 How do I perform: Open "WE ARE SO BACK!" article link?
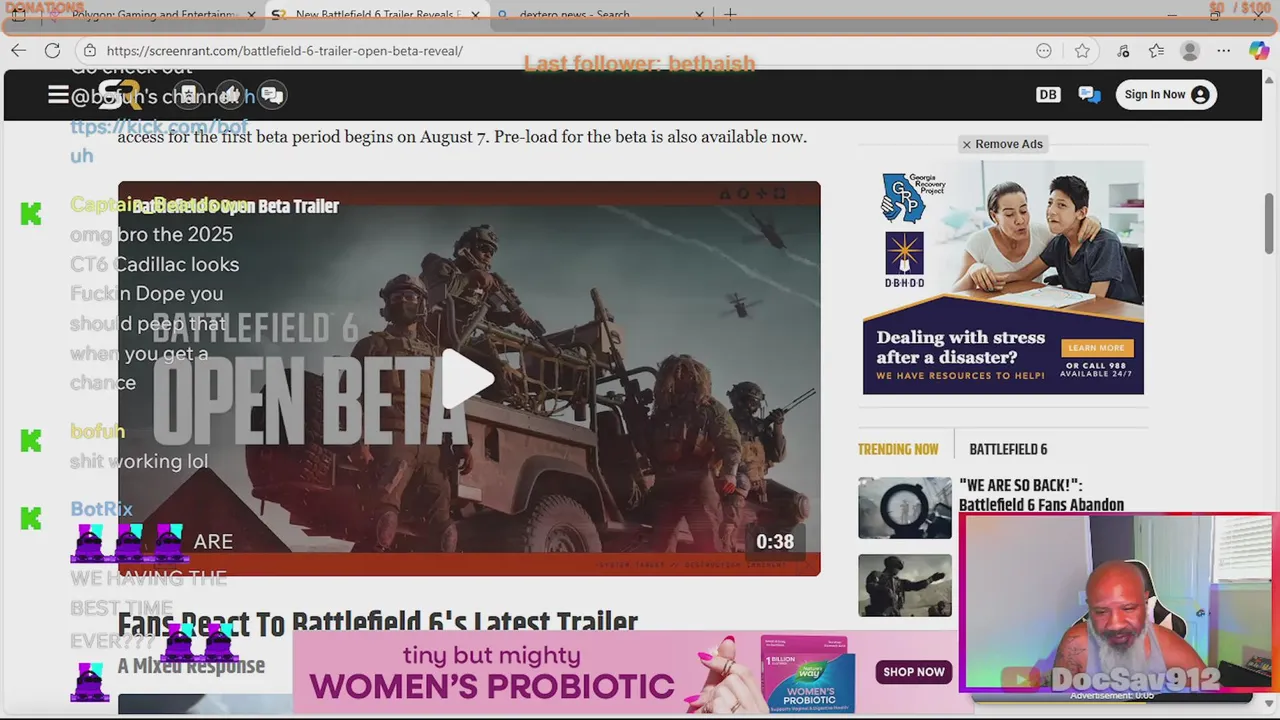click(1041, 495)
